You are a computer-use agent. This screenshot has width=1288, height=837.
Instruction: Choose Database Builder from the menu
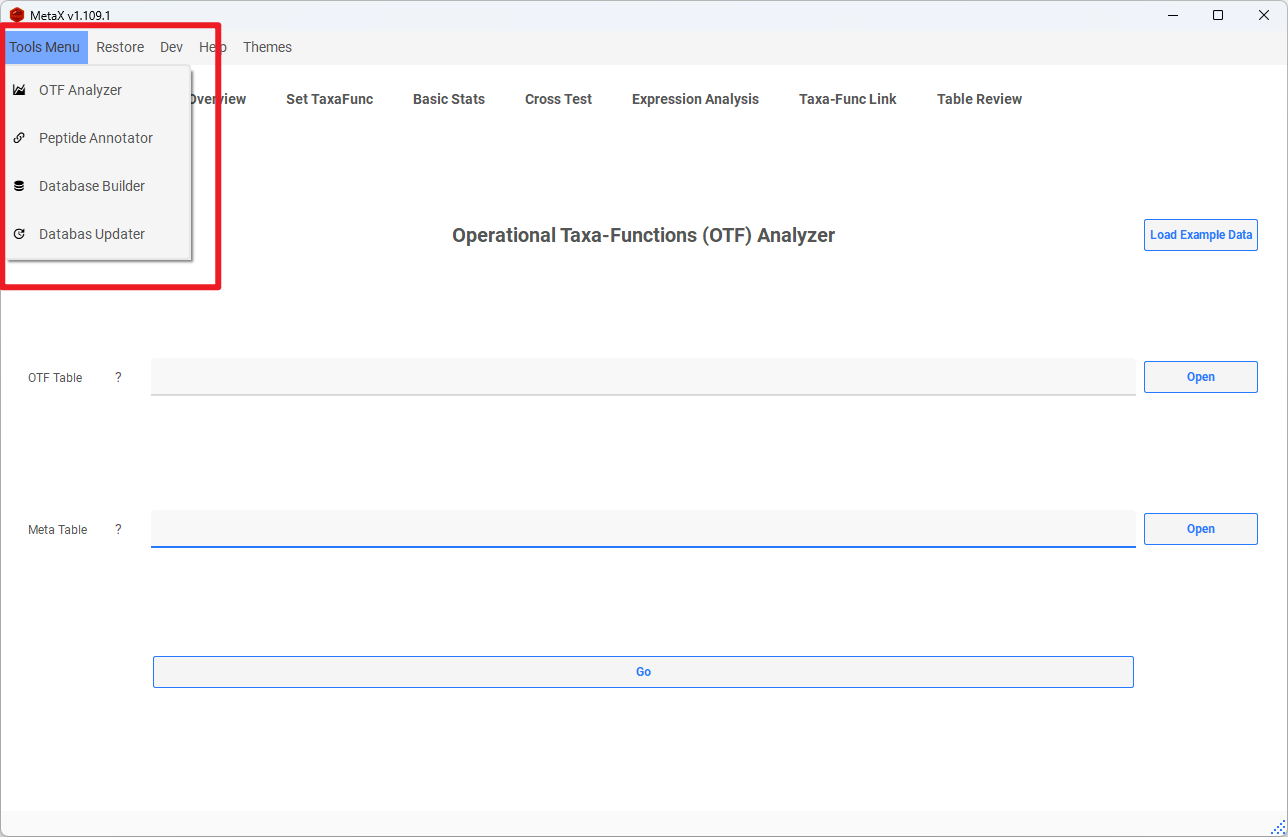coord(98,186)
